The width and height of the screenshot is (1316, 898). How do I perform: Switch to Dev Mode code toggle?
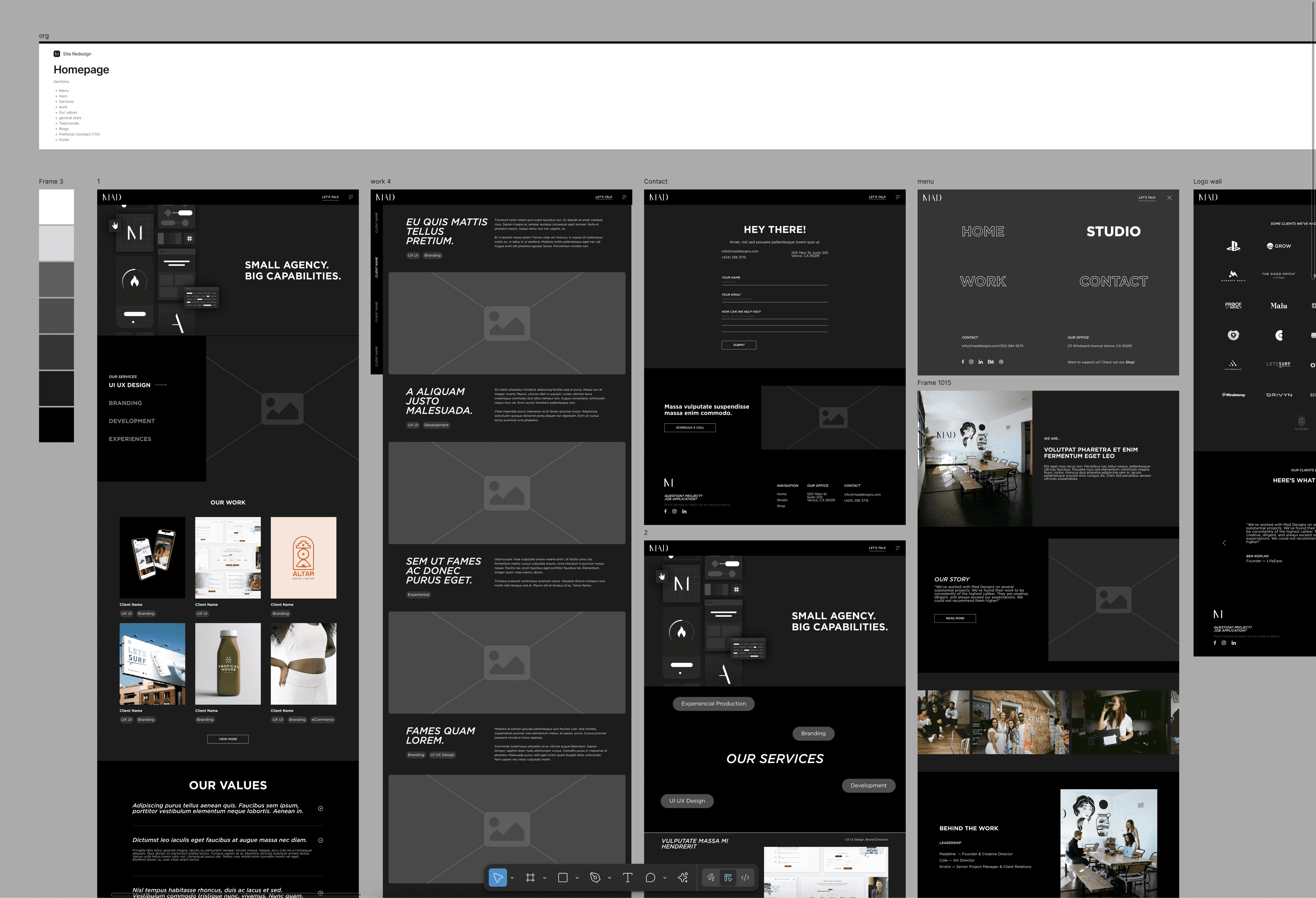click(745, 878)
